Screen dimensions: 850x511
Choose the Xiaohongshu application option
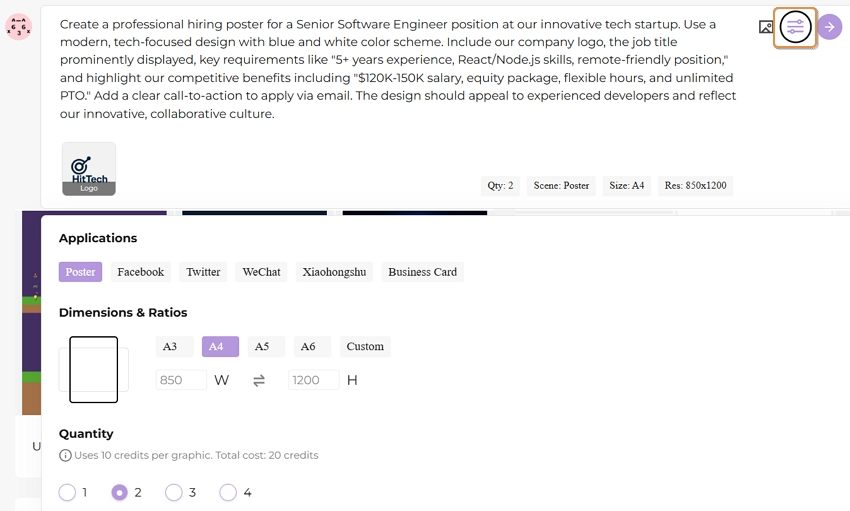tap(334, 272)
